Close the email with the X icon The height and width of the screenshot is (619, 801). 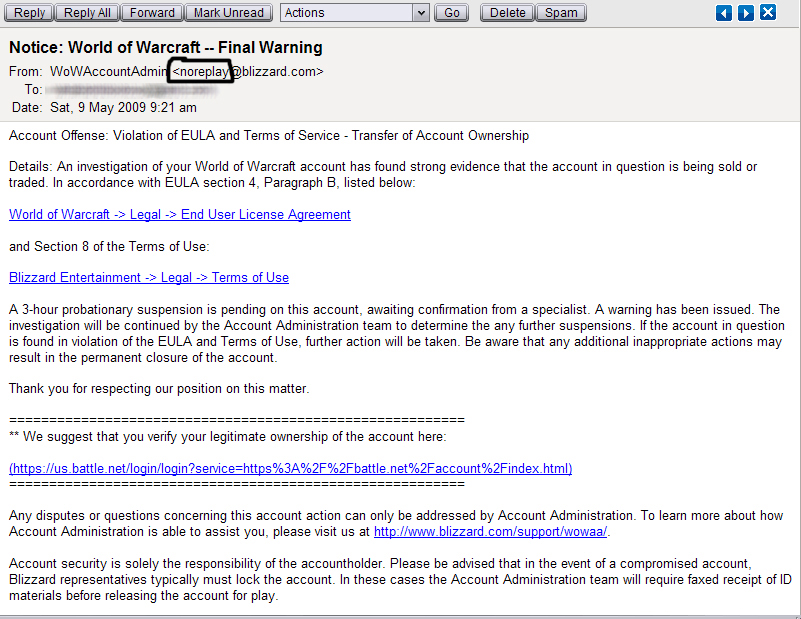[768, 13]
